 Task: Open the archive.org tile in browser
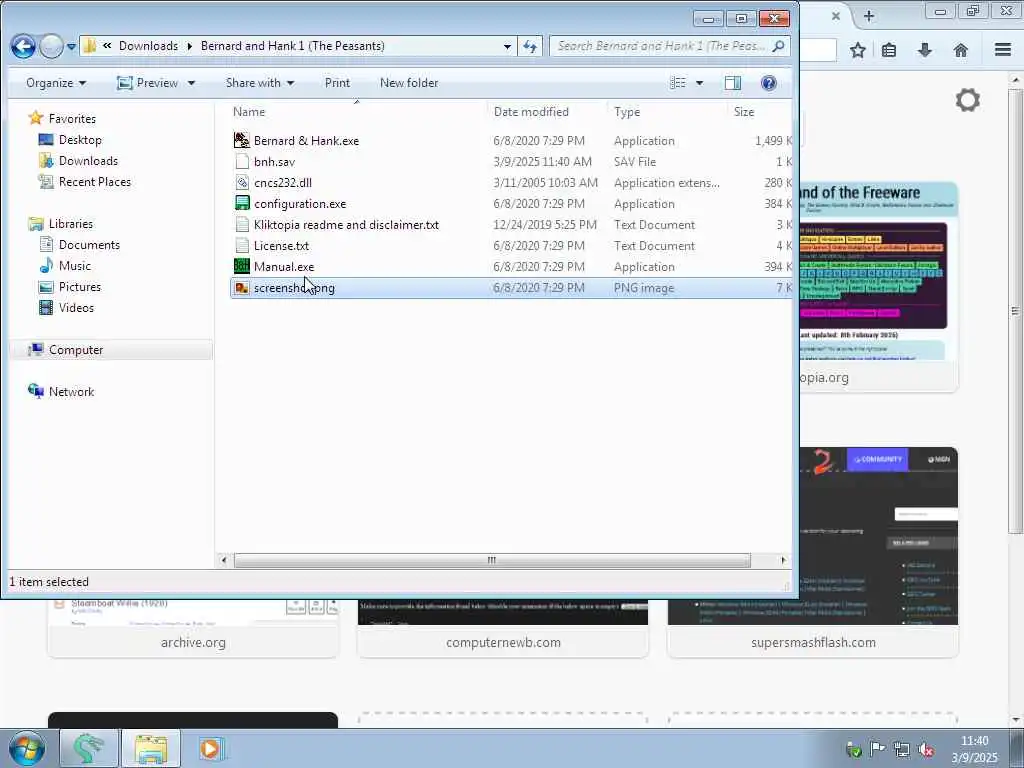click(x=193, y=628)
